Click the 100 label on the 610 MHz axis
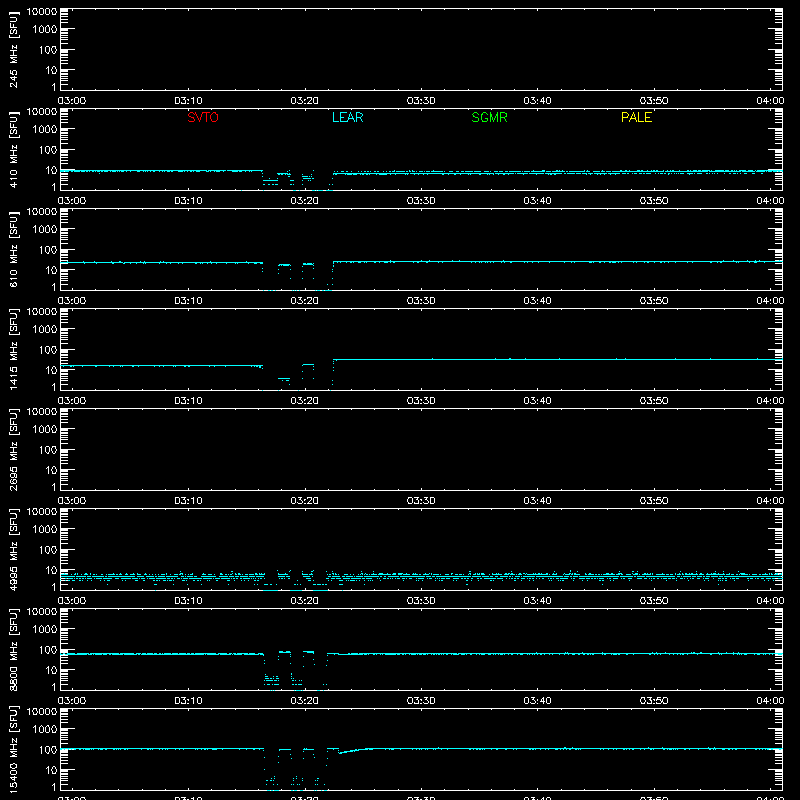Screen dimensions: 800x800 click(x=48, y=250)
